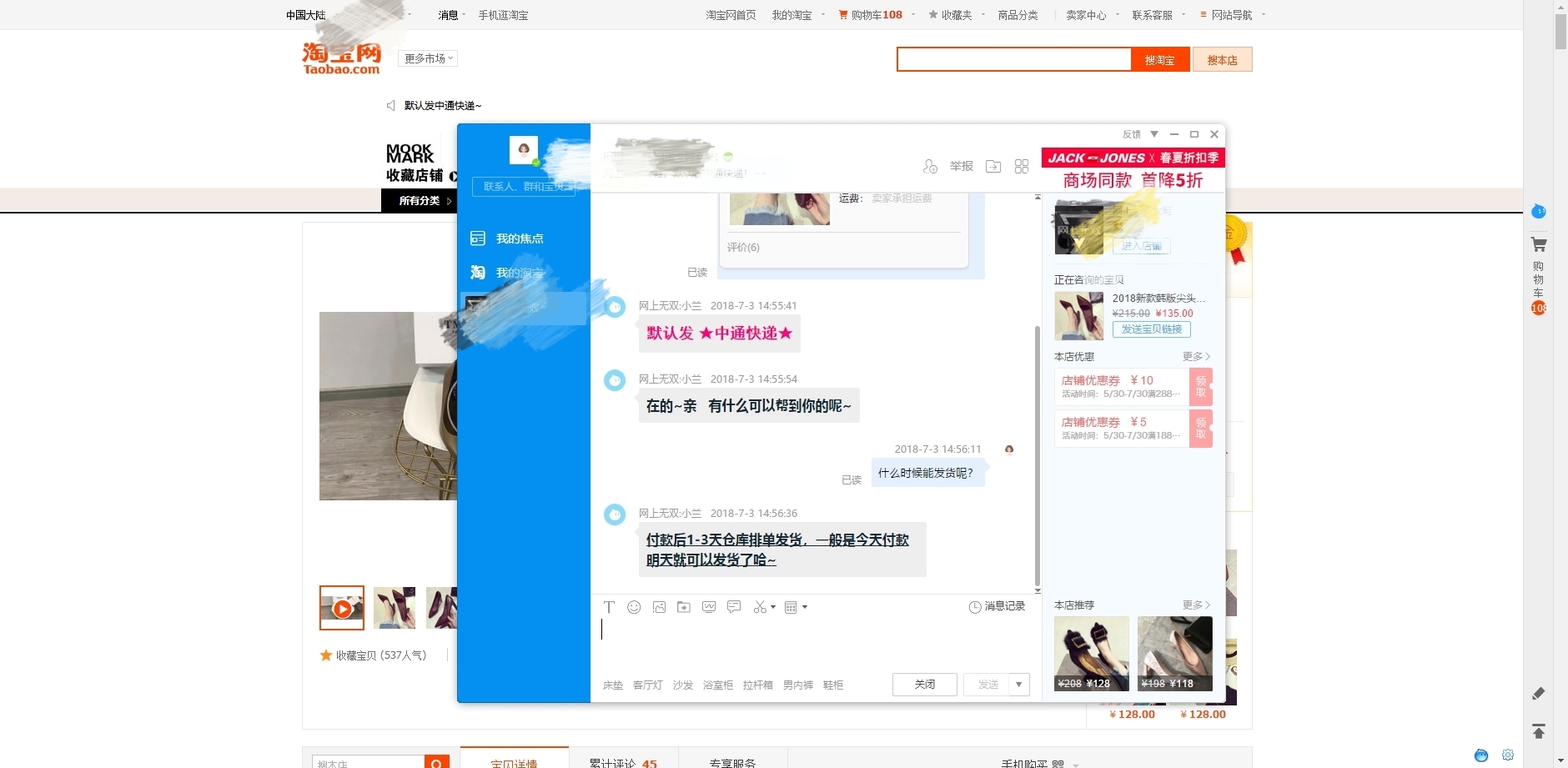Expand the send options dropdown arrow
The image size is (1568, 768).
(1019, 685)
